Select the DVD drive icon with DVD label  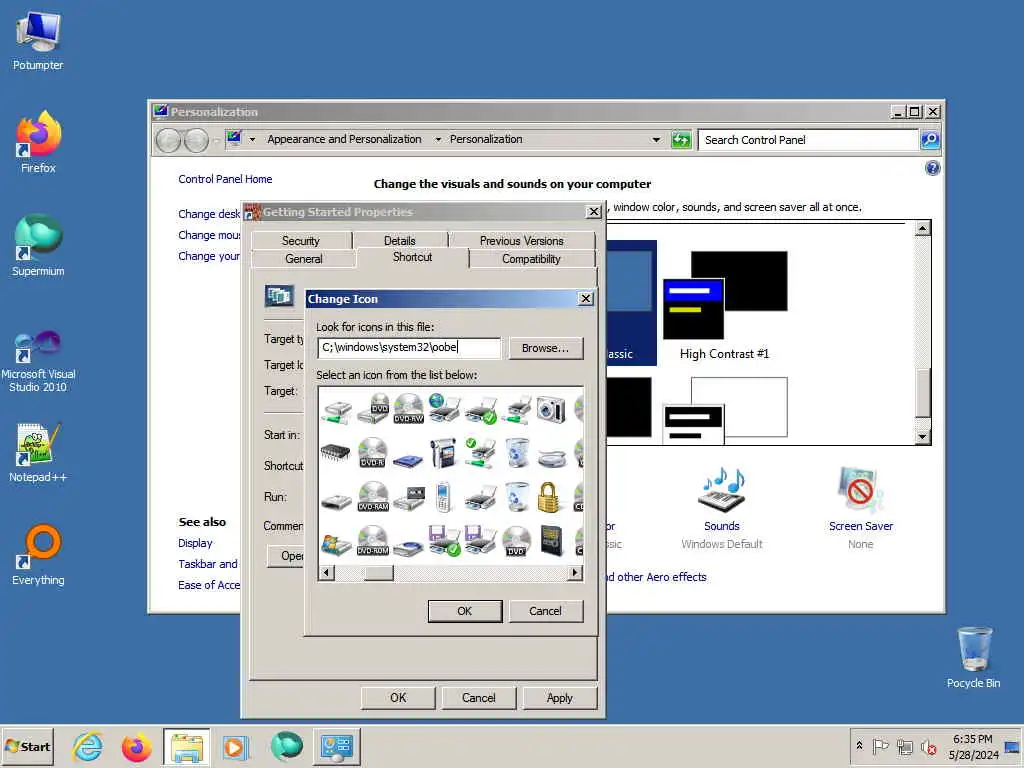pyautogui.click(x=373, y=409)
